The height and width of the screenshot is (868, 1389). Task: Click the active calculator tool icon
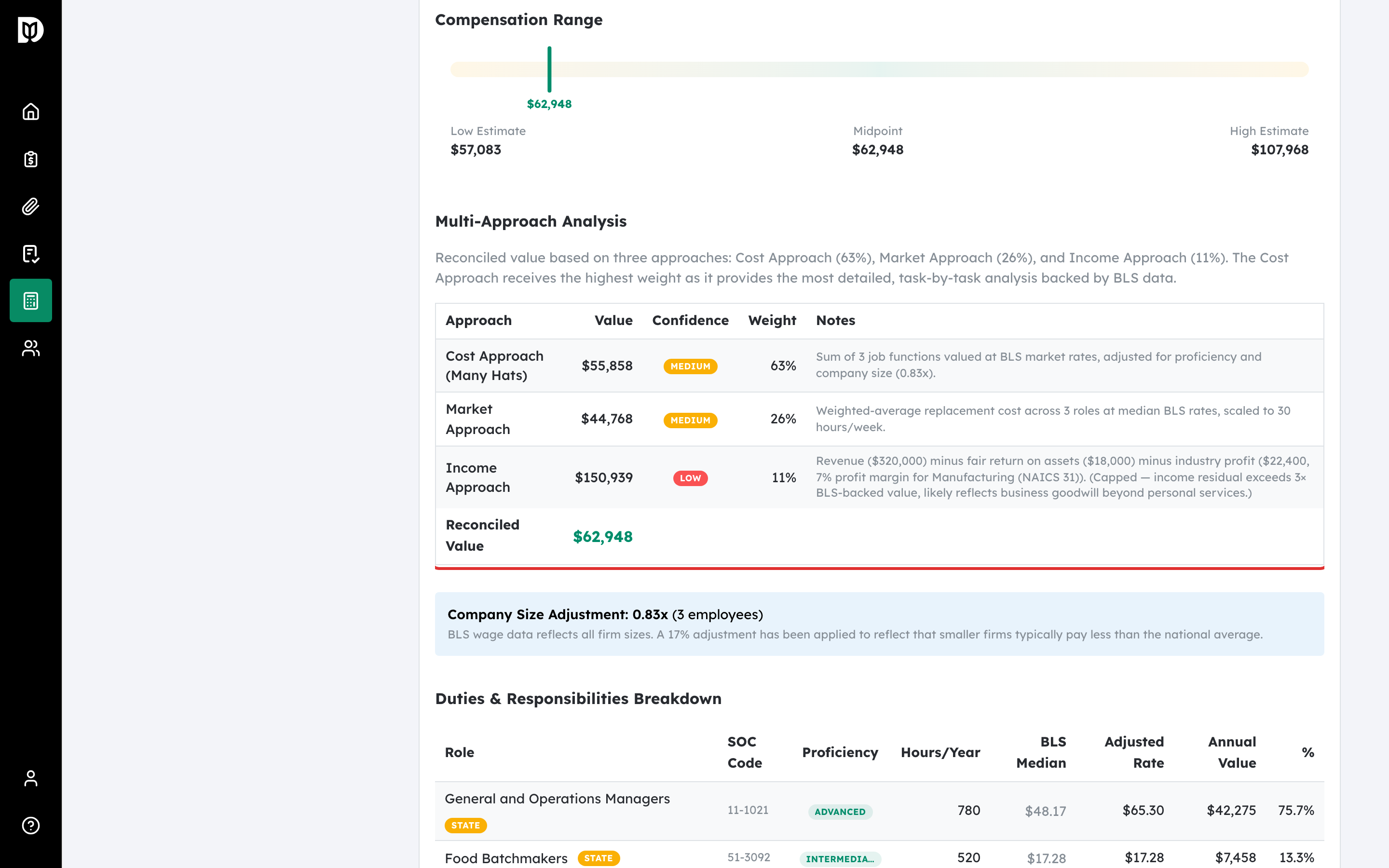pyautogui.click(x=30, y=299)
